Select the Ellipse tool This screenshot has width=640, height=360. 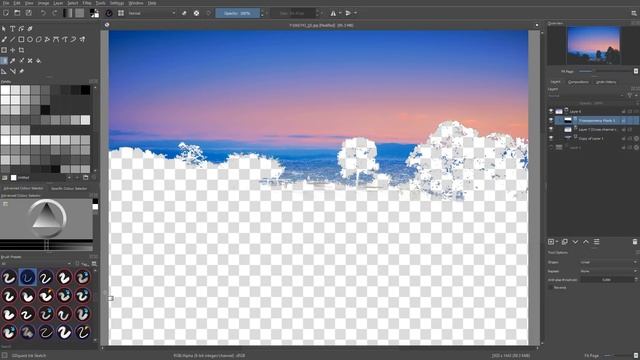click(30, 39)
